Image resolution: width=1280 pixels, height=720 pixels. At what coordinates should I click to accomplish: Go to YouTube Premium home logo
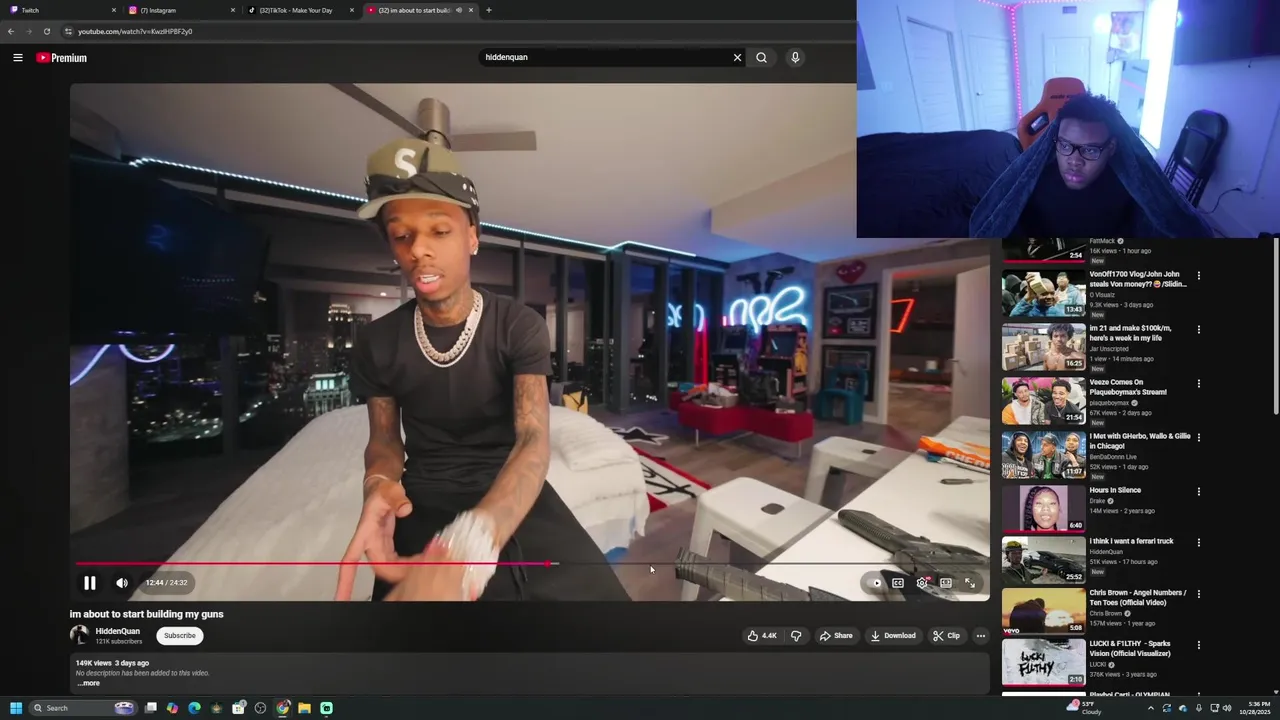(62, 58)
